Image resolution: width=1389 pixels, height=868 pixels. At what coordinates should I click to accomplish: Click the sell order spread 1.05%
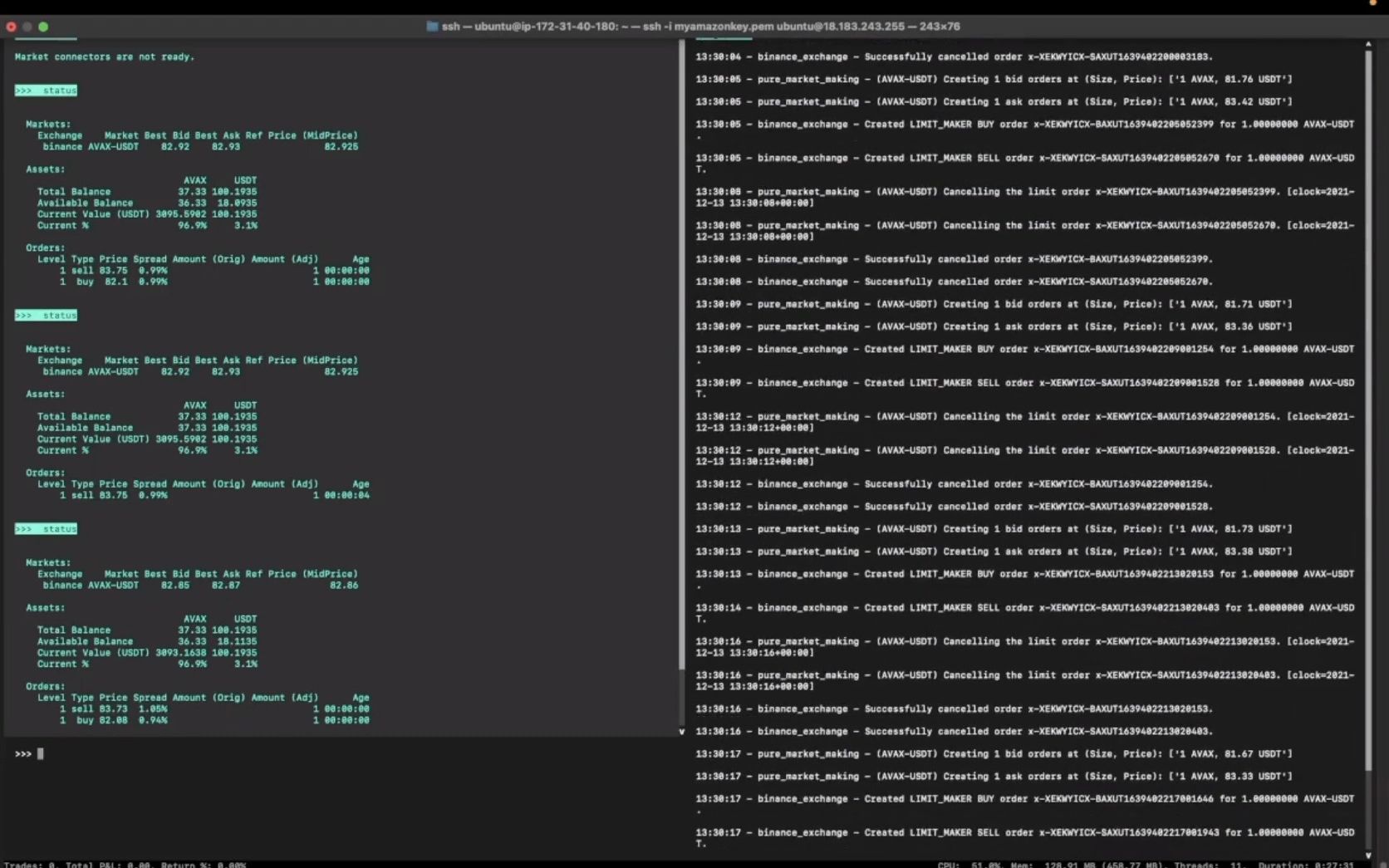tap(153, 709)
